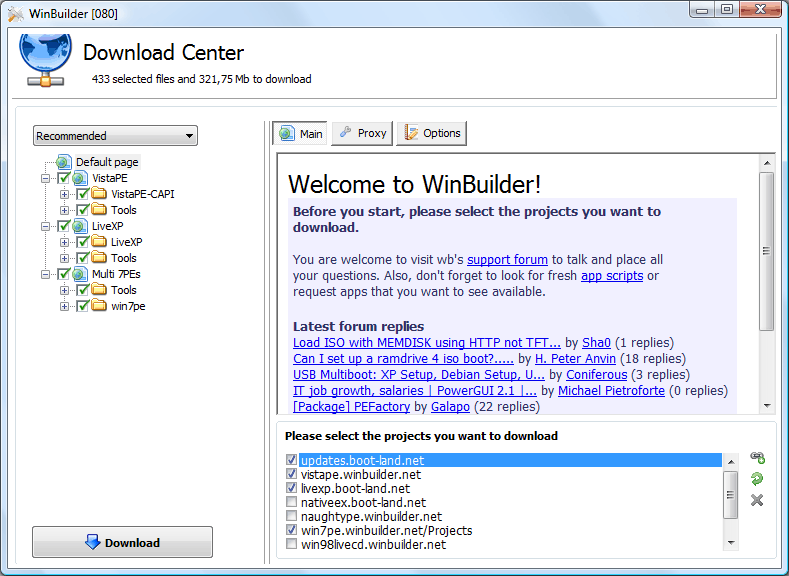Open the IT job growth PowerGUI thread link

415,391
